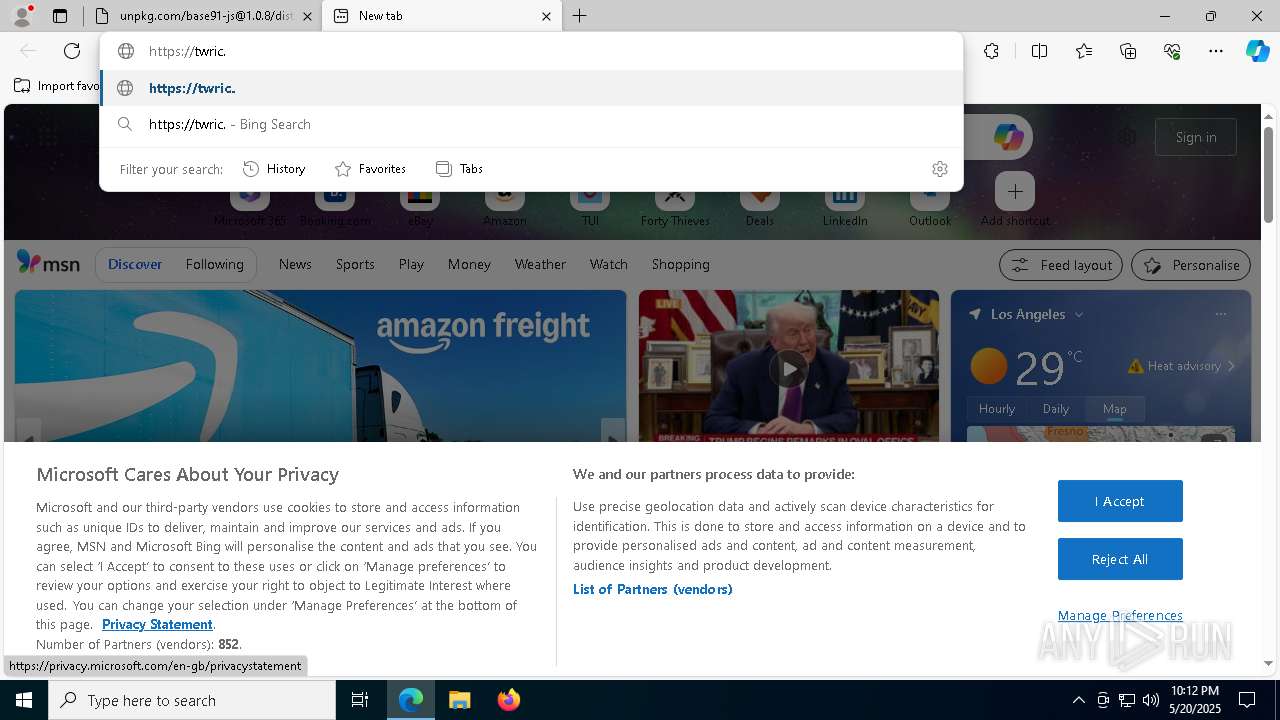Open the Collections icon
Screen dimensions: 1280x720
[1128, 51]
